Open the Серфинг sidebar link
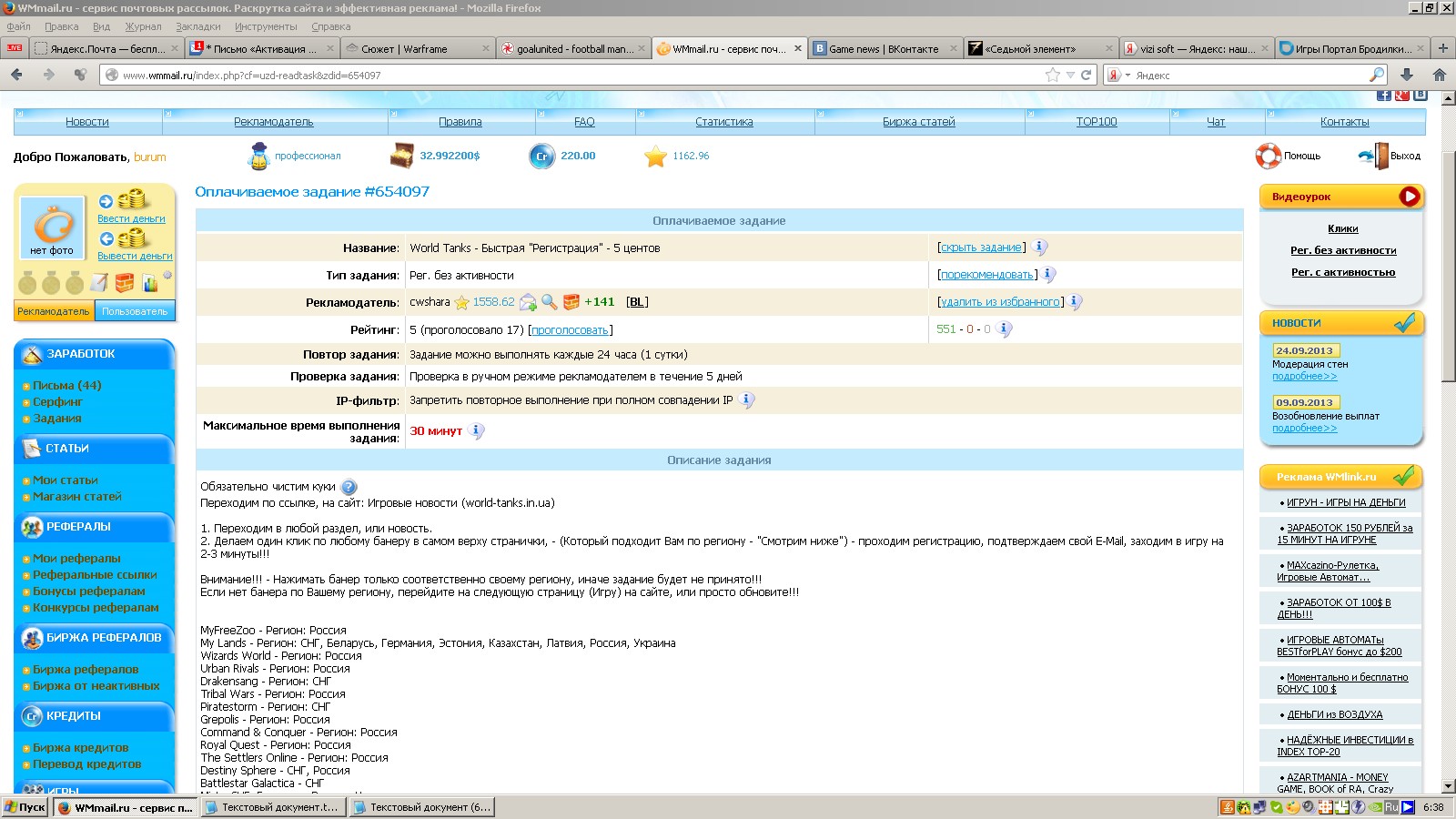The image size is (1456, 819). 57,402
